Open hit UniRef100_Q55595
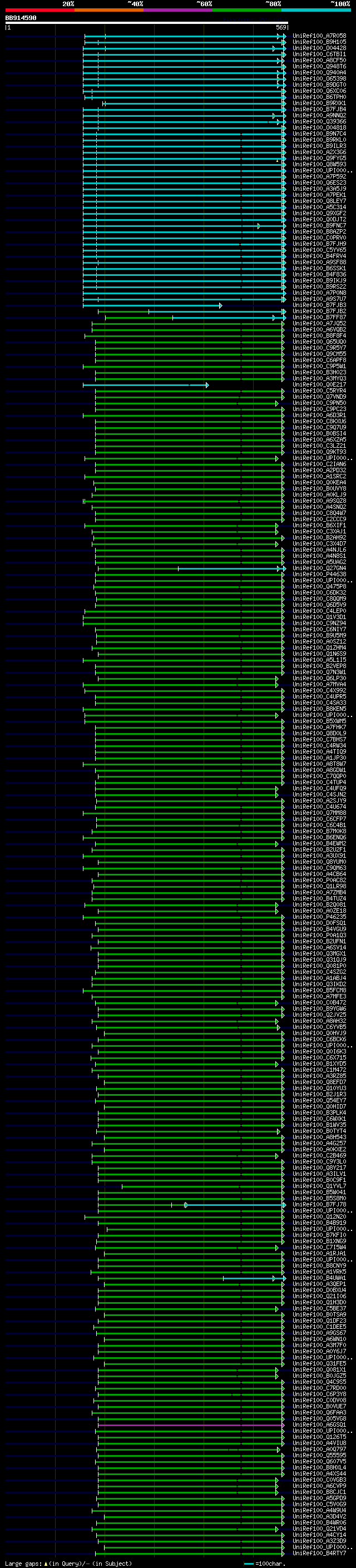This screenshot has height=1568, width=356. point(319,1456)
